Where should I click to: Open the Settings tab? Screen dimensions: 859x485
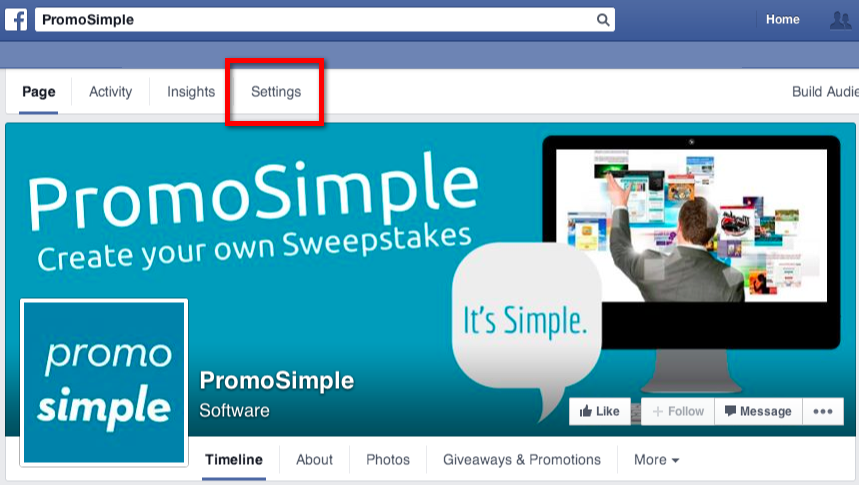pyautogui.click(x=276, y=92)
